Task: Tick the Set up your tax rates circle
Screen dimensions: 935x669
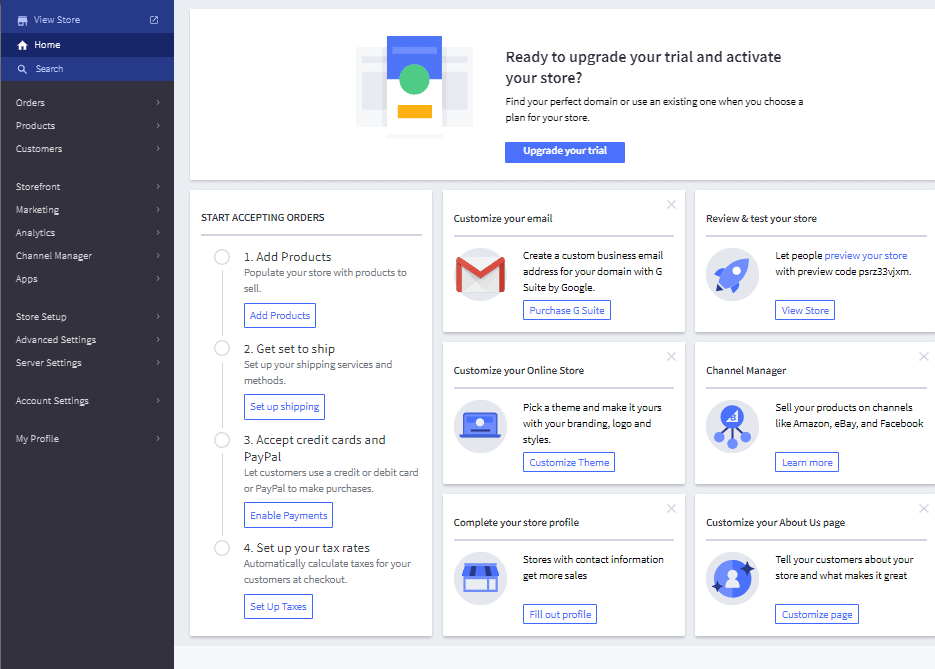Action: click(222, 548)
